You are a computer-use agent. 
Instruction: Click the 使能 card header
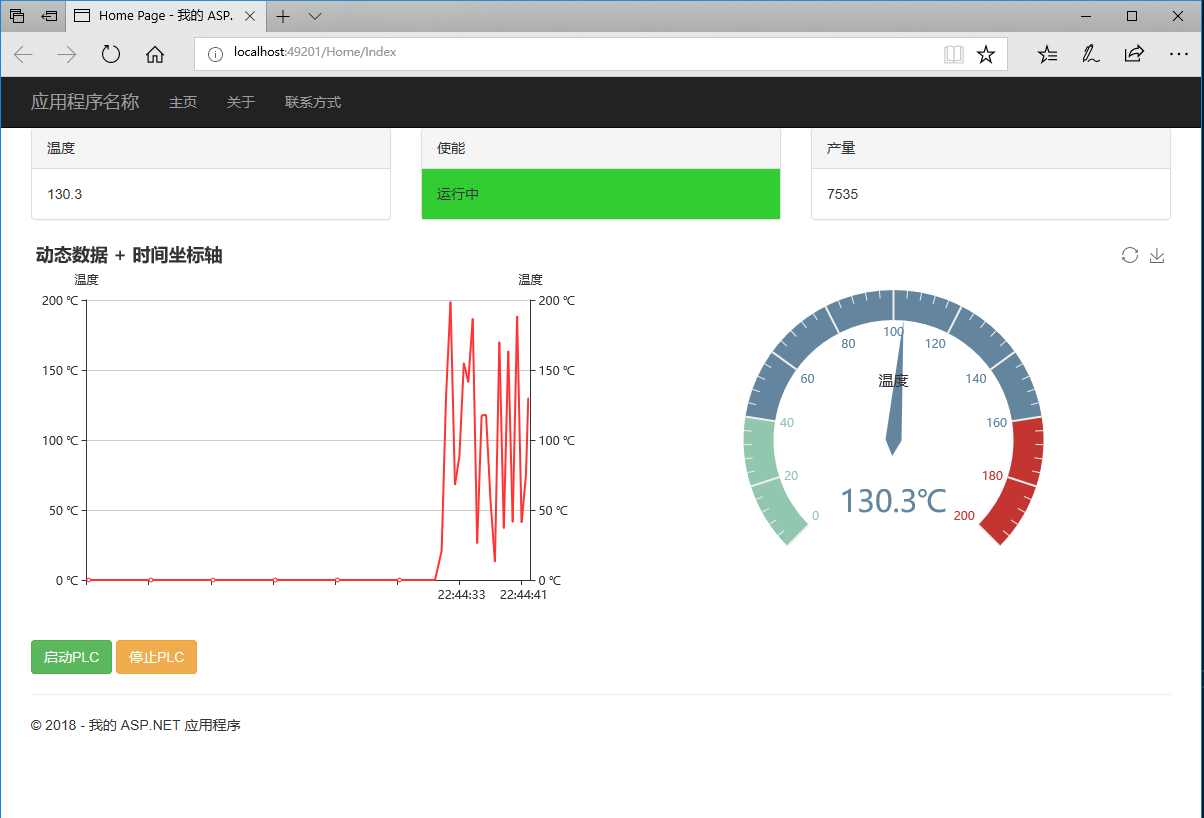point(601,148)
